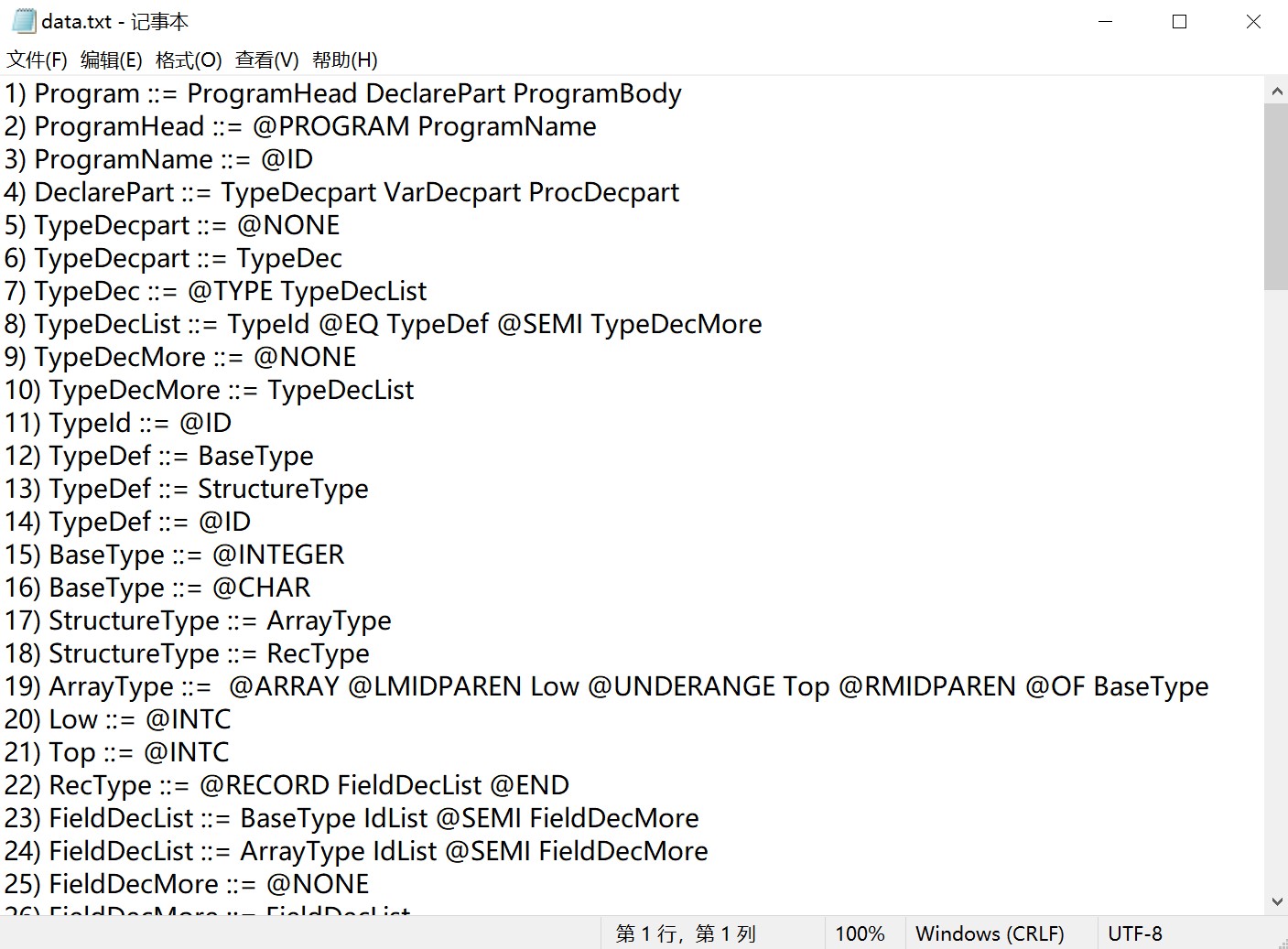The height and width of the screenshot is (949, 1288).
Task: Click line 10) TypeDecMore ::= TypeDecList
Action: pyautogui.click(x=209, y=390)
